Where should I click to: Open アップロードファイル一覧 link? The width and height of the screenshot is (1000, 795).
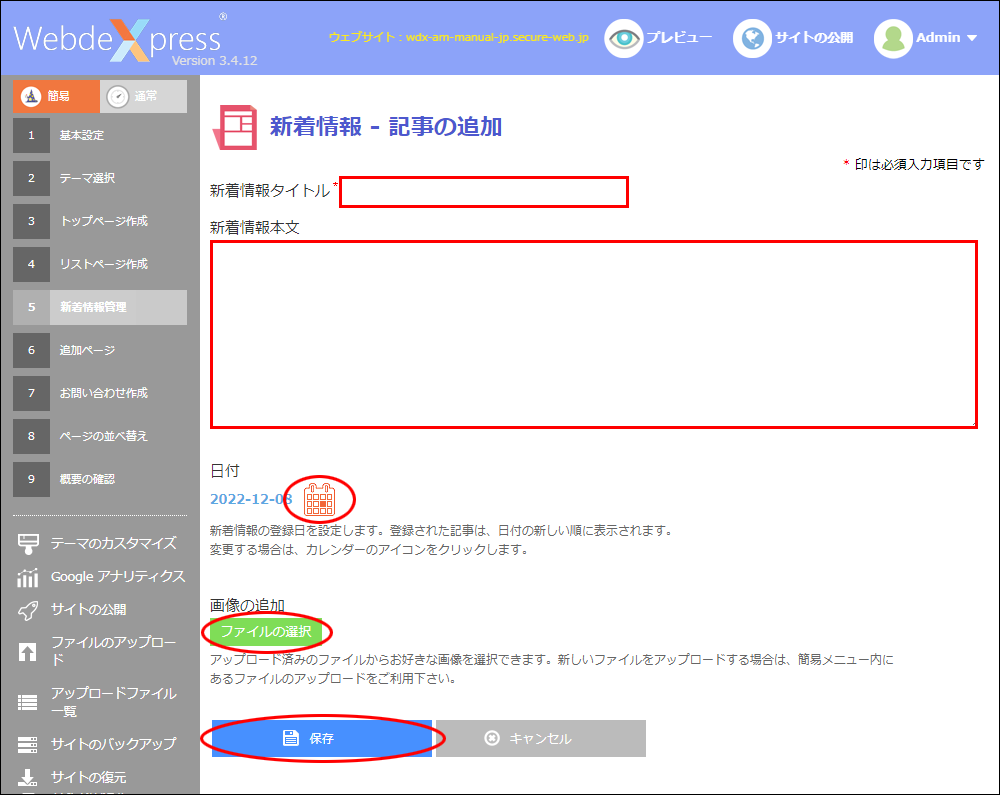[x=114, y=702]
